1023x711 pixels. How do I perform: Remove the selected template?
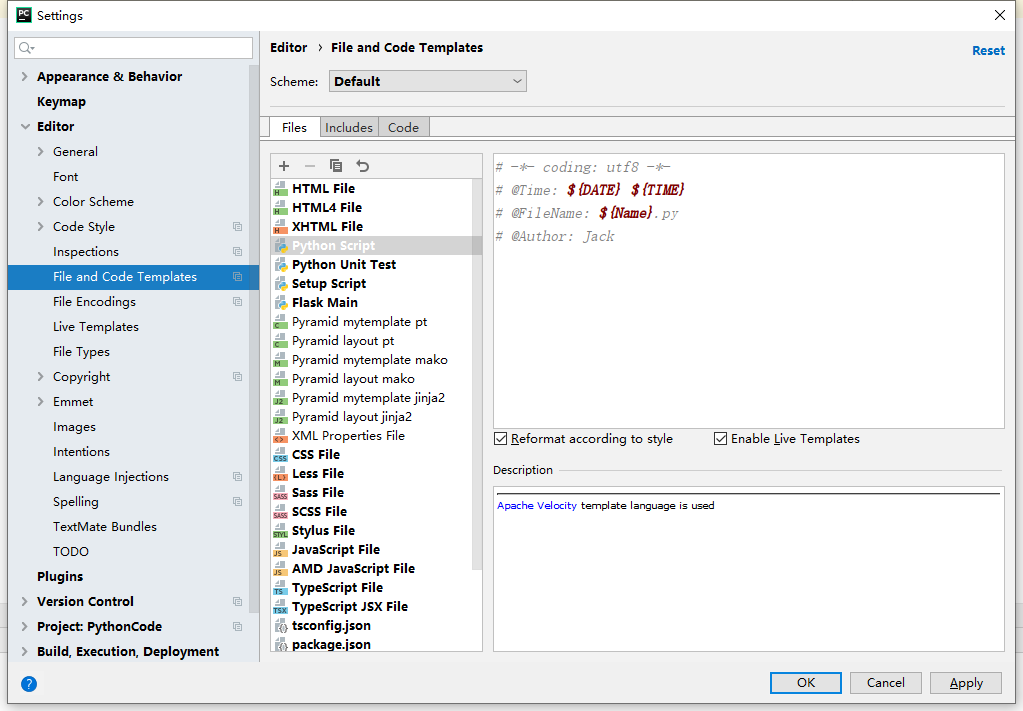point(310,166)
